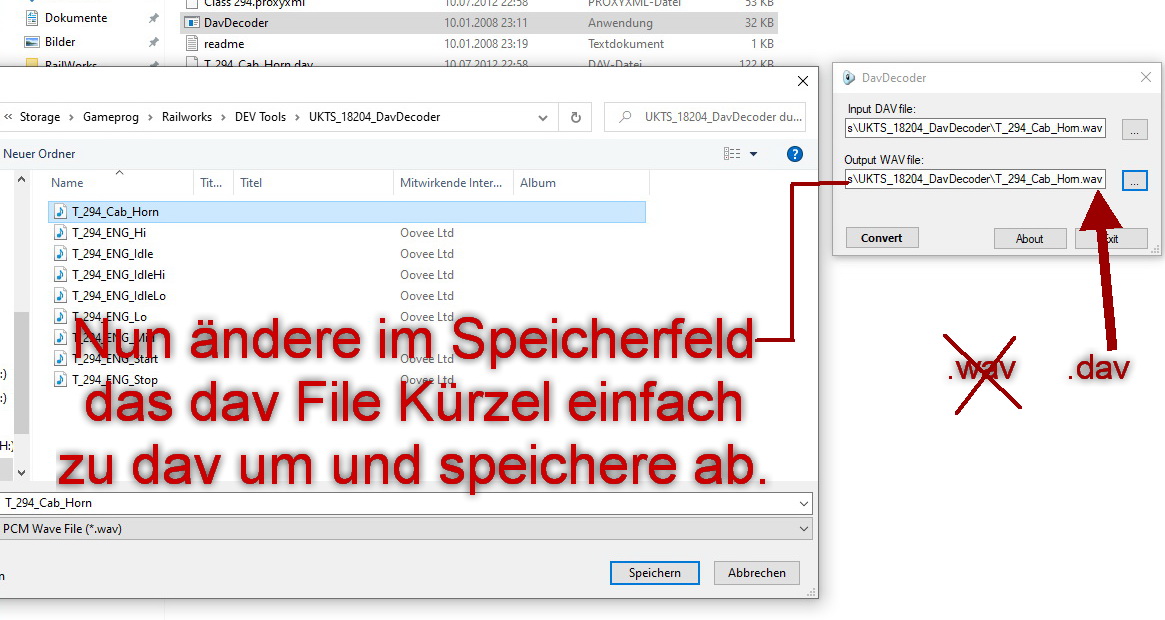This screenshot has width=1165, height=620.
Task: Sort by Name column header
Action: 120,183
